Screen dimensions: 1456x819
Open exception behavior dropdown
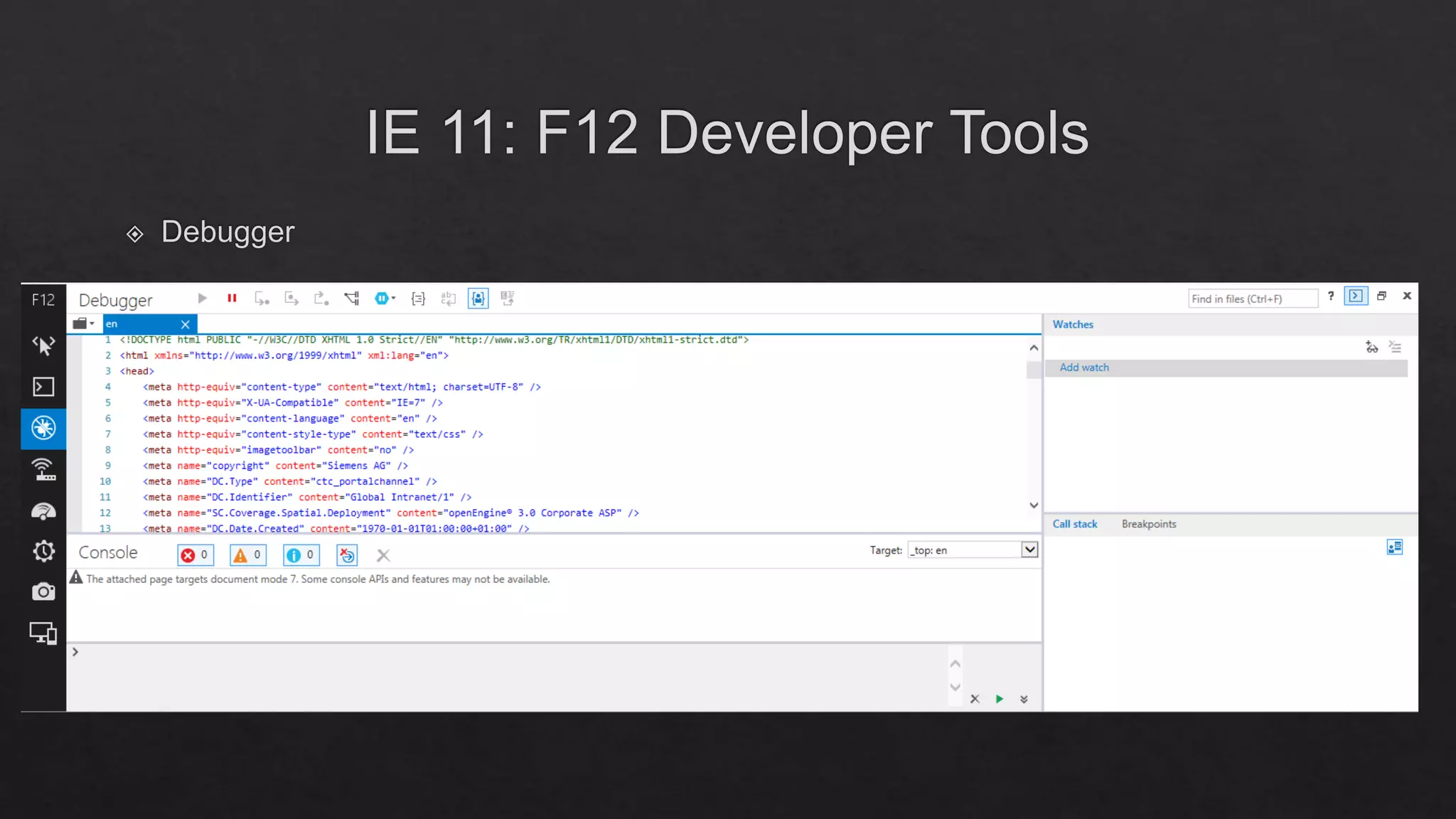click(385, 299)
